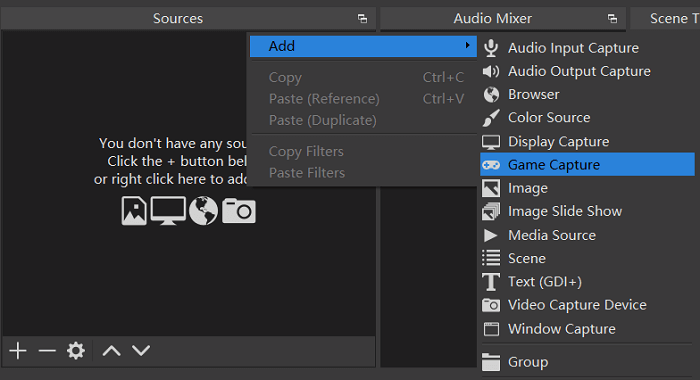The height and width of the screenshot is (380, 700).
Task: Click the camera icon in empty Sources hint
Action: [239, 210]
